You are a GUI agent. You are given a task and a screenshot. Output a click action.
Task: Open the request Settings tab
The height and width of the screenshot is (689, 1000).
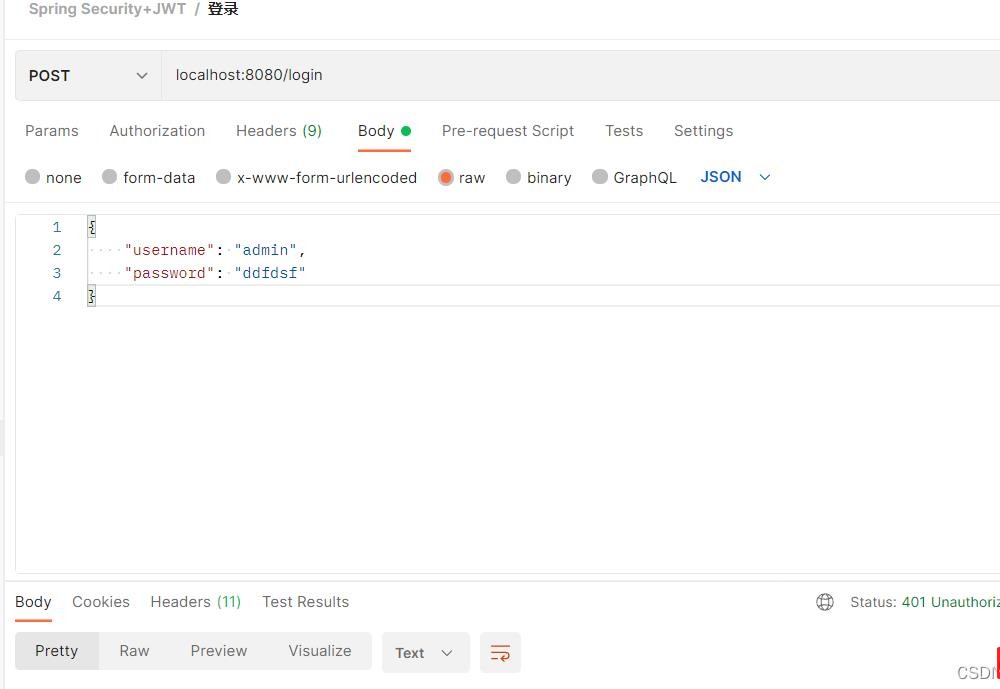tap(703, 131)
